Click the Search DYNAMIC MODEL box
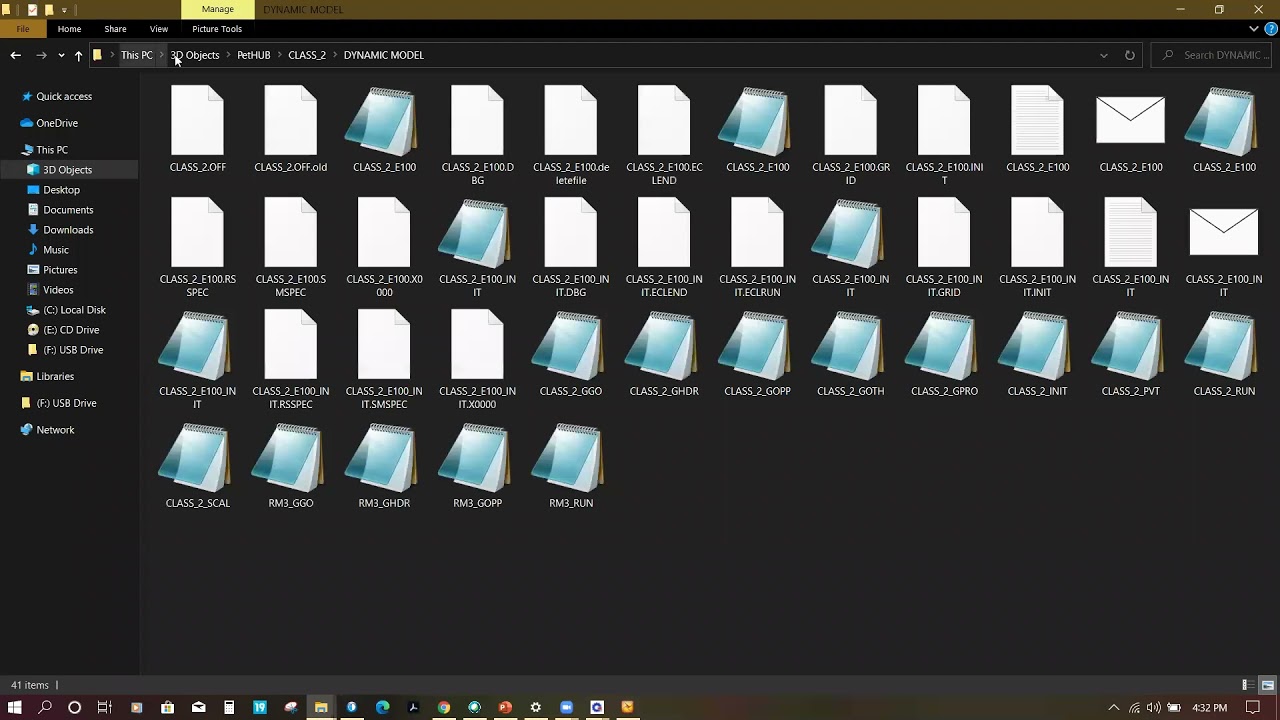The width and height of the screenshot is (1280, 720). tap(1213, 55)
